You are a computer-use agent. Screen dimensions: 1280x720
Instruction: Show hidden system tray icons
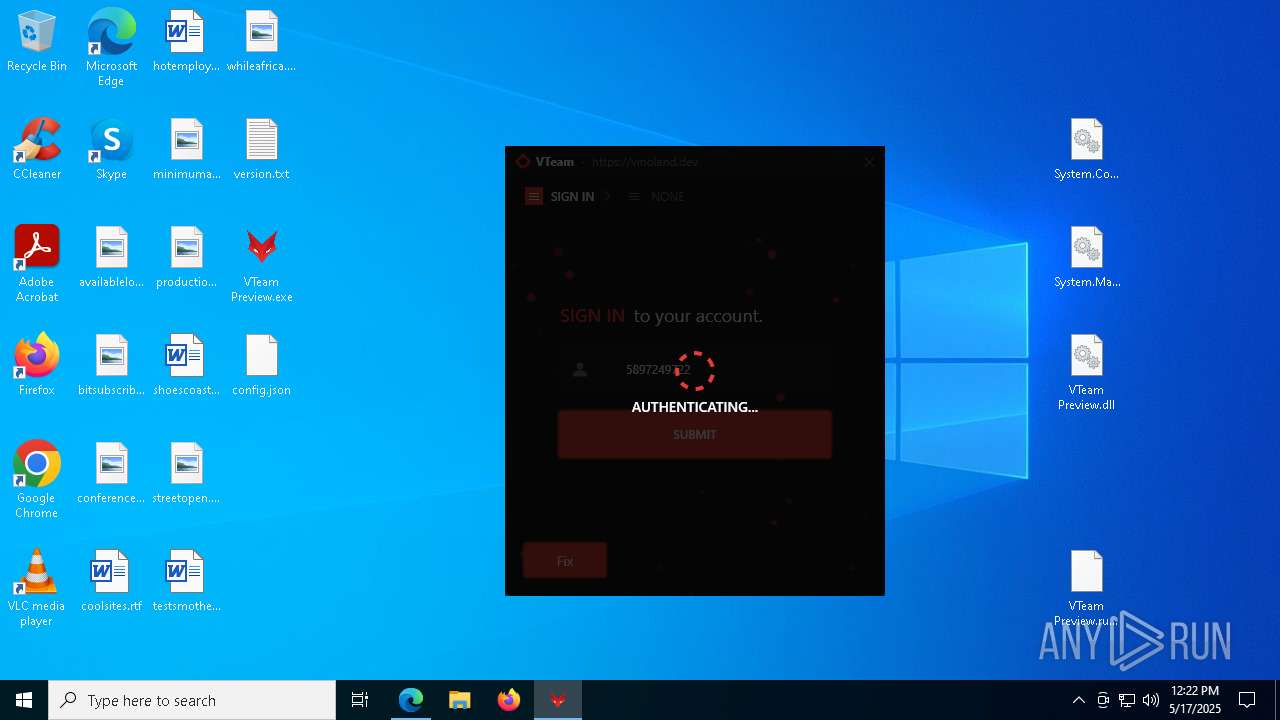[1078, 700]
